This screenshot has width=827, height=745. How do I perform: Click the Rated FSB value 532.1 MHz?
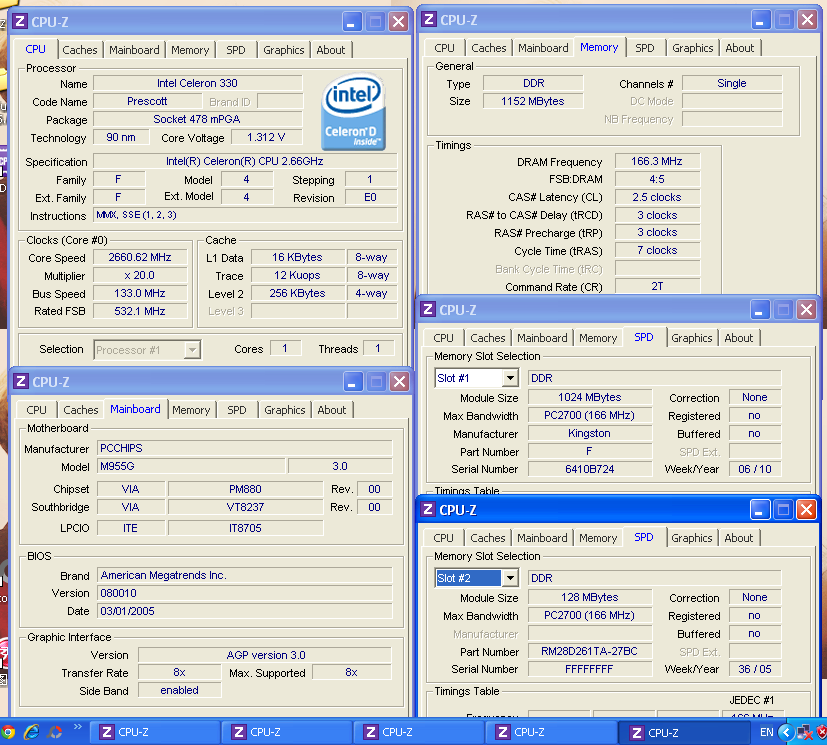point(140,311)
